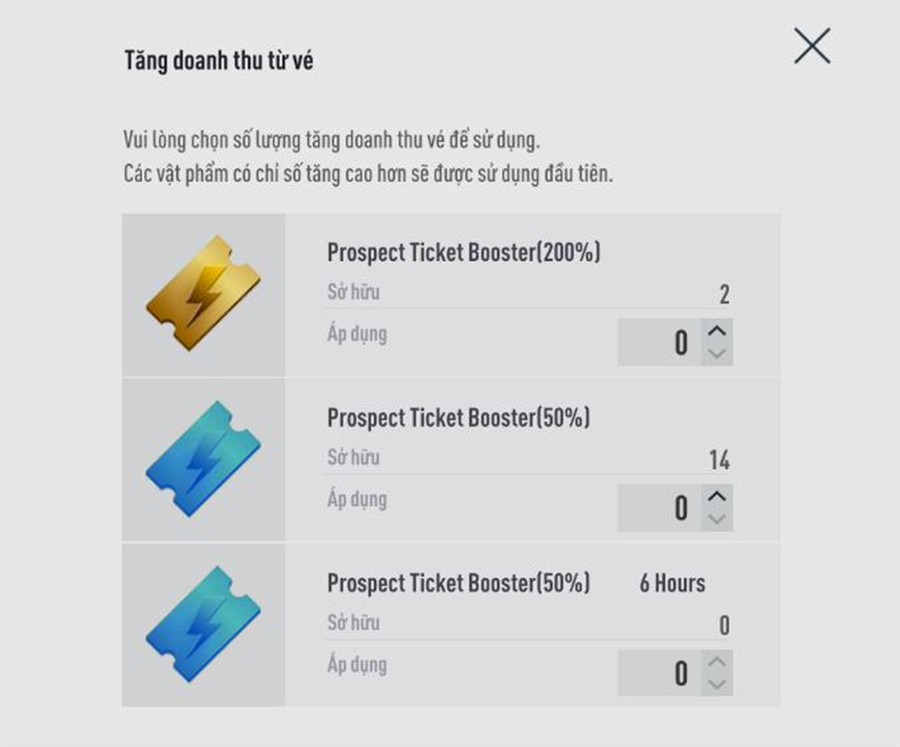Increase applied count for 6 Hours booster
The height and width of the screenshot is (747, 900).
pyautogui.click(x=717, y=661)
